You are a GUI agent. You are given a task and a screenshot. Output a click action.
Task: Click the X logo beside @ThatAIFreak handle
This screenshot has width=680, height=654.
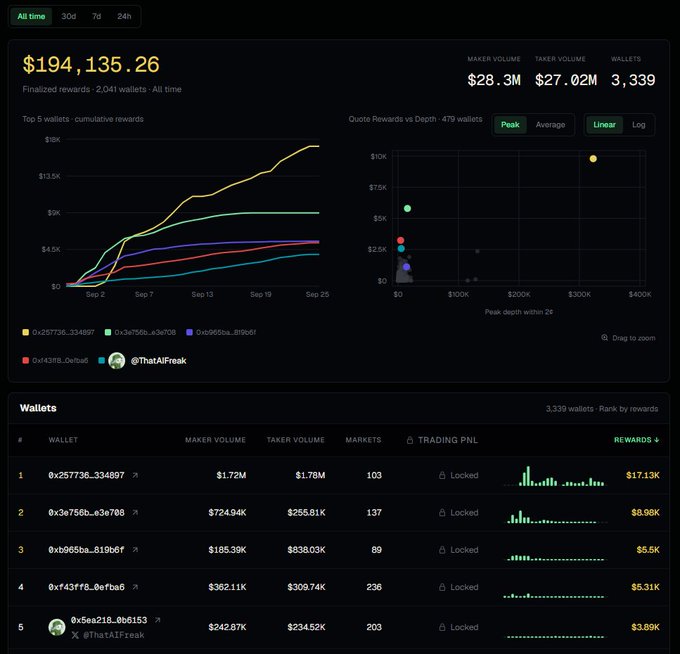75,635
